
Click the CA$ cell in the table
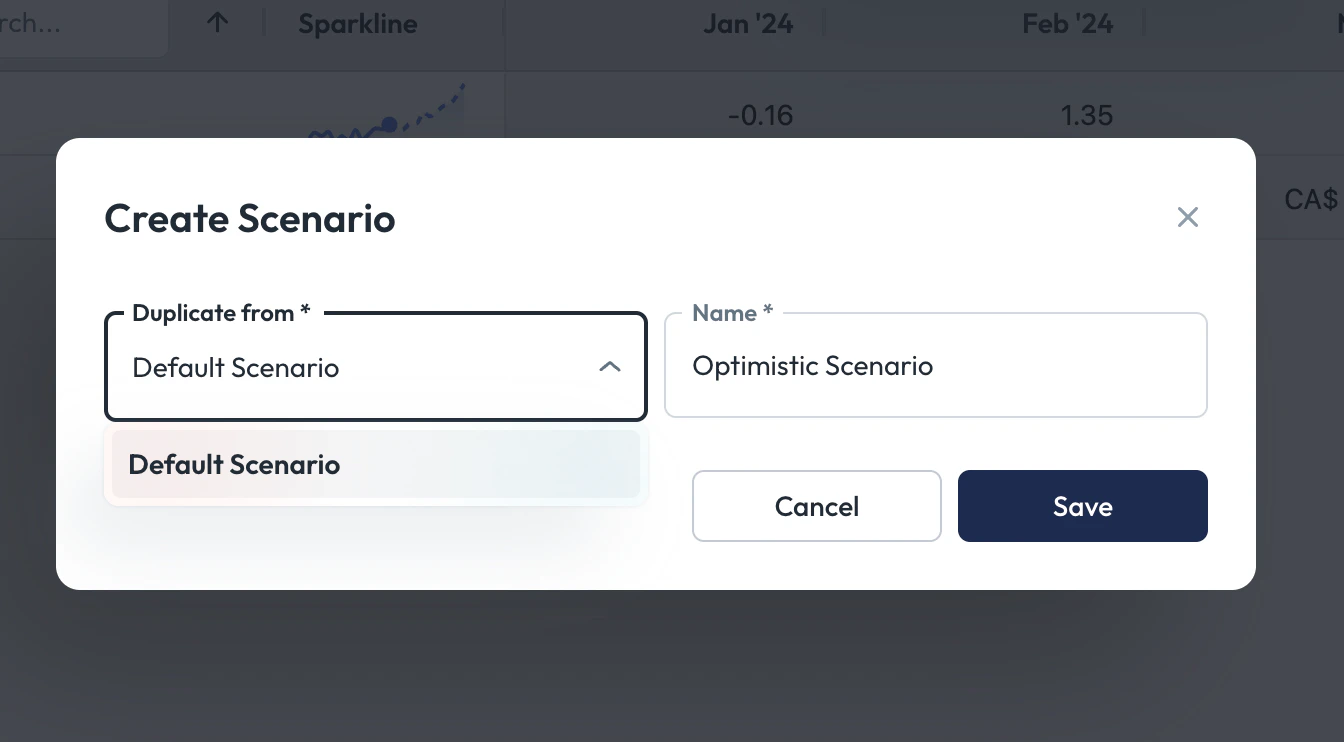click(x=1311, y=199)
